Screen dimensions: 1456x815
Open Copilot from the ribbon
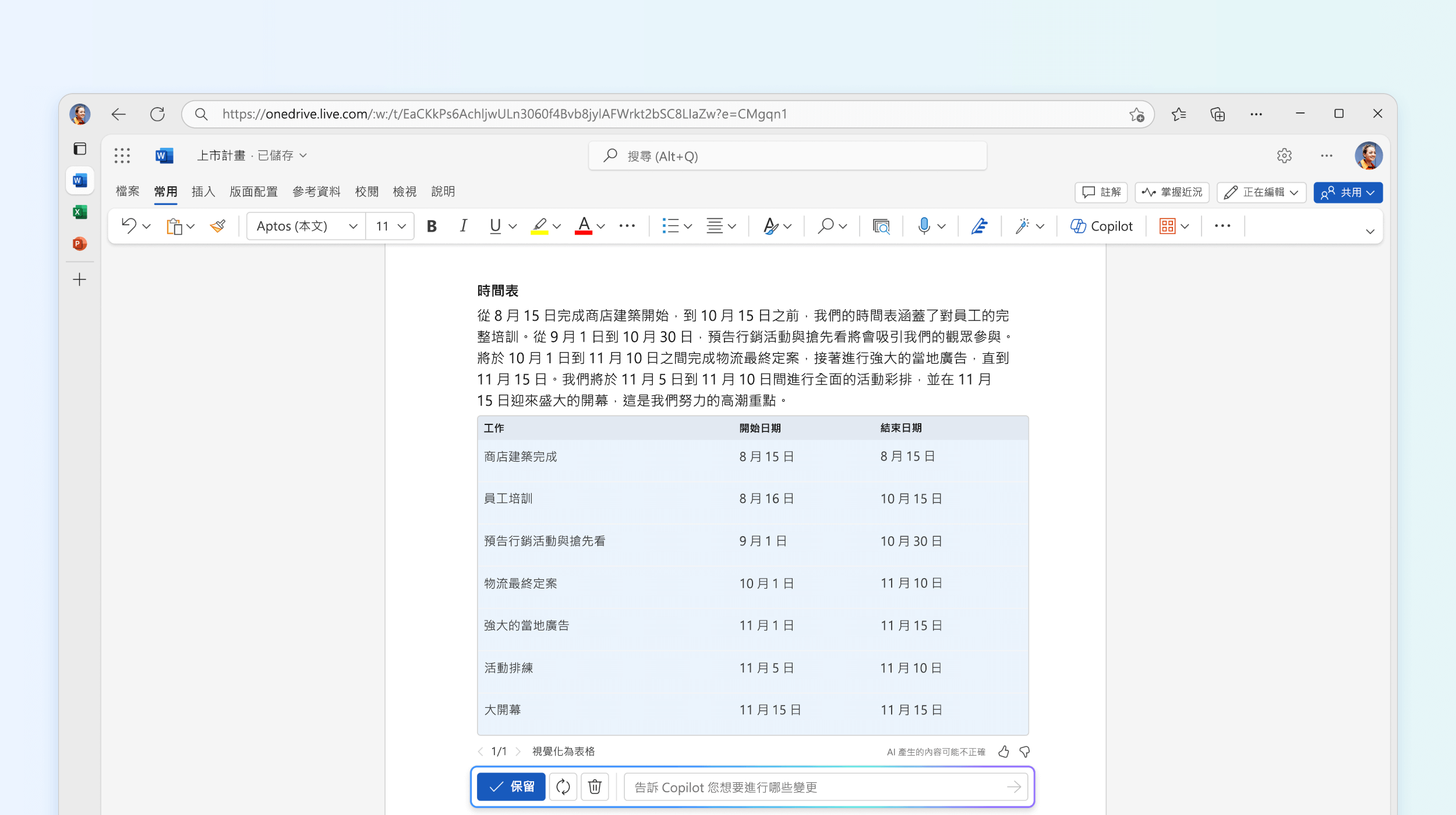pyautogui.click(x=1101, y=226)
